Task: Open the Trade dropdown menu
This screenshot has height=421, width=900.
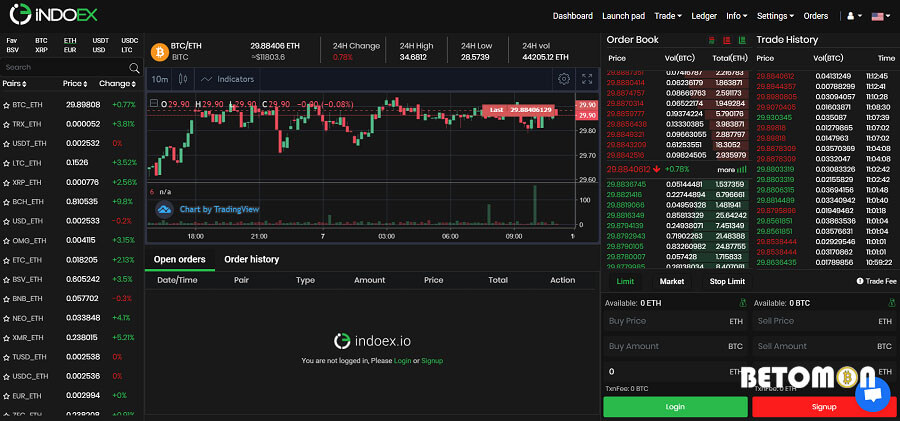Action: point(668,16)
